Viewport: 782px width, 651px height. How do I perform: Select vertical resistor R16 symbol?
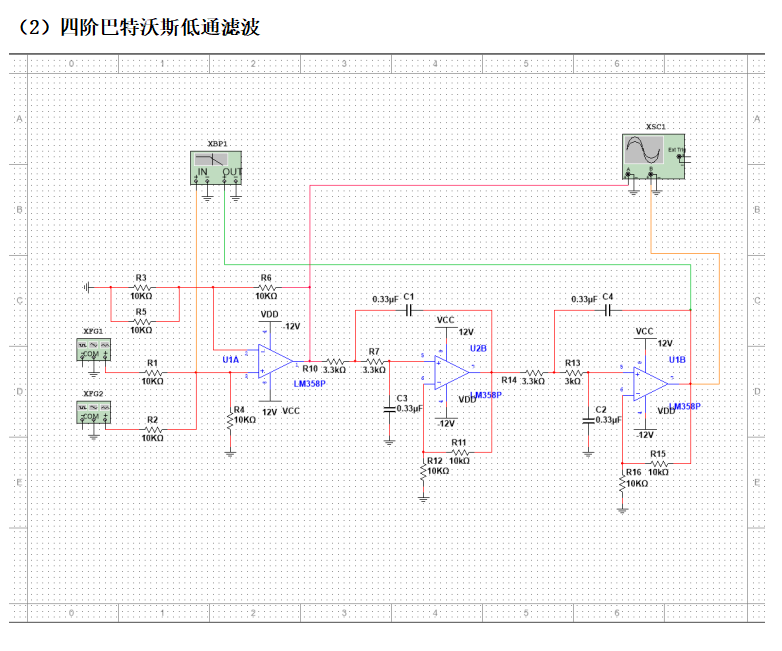[x=622, y=482]
